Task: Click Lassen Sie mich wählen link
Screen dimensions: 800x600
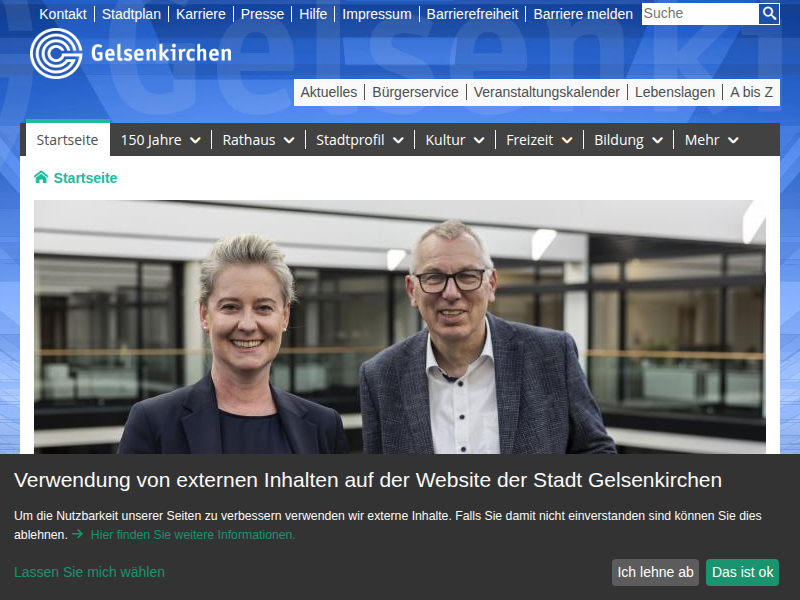Action: click(89, 572)
